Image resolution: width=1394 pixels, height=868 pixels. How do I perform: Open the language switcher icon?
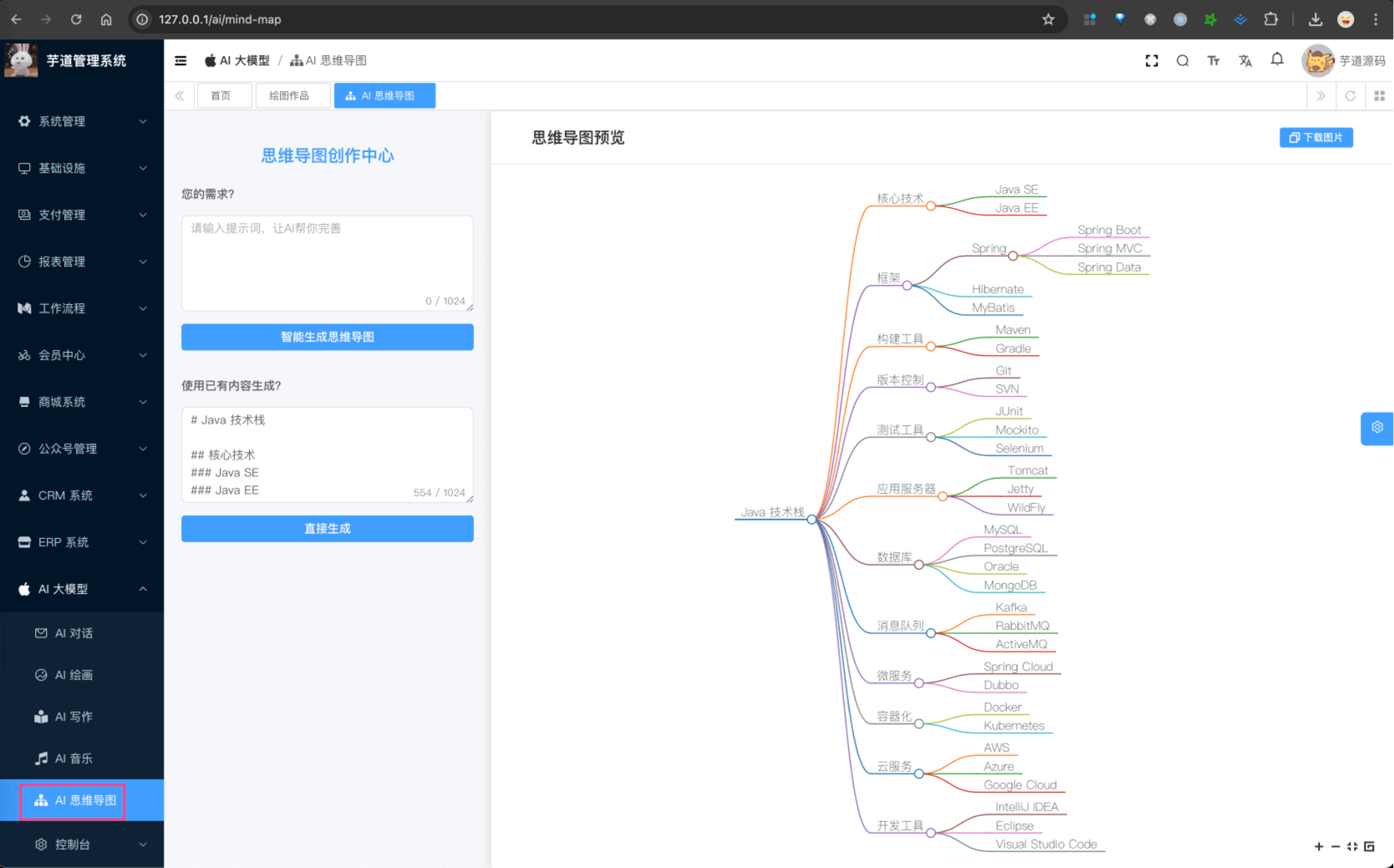tap(1245, 60)
